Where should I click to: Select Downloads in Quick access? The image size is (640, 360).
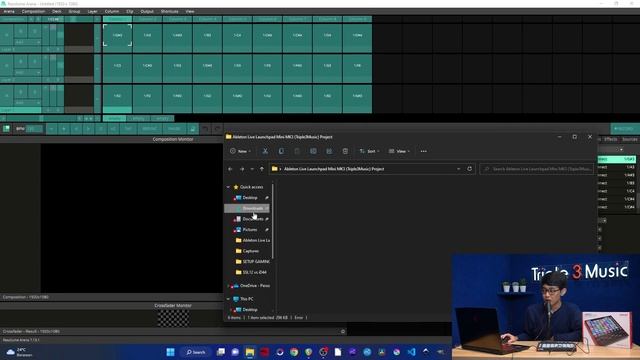pyautogui.click(x=247, y=208)
